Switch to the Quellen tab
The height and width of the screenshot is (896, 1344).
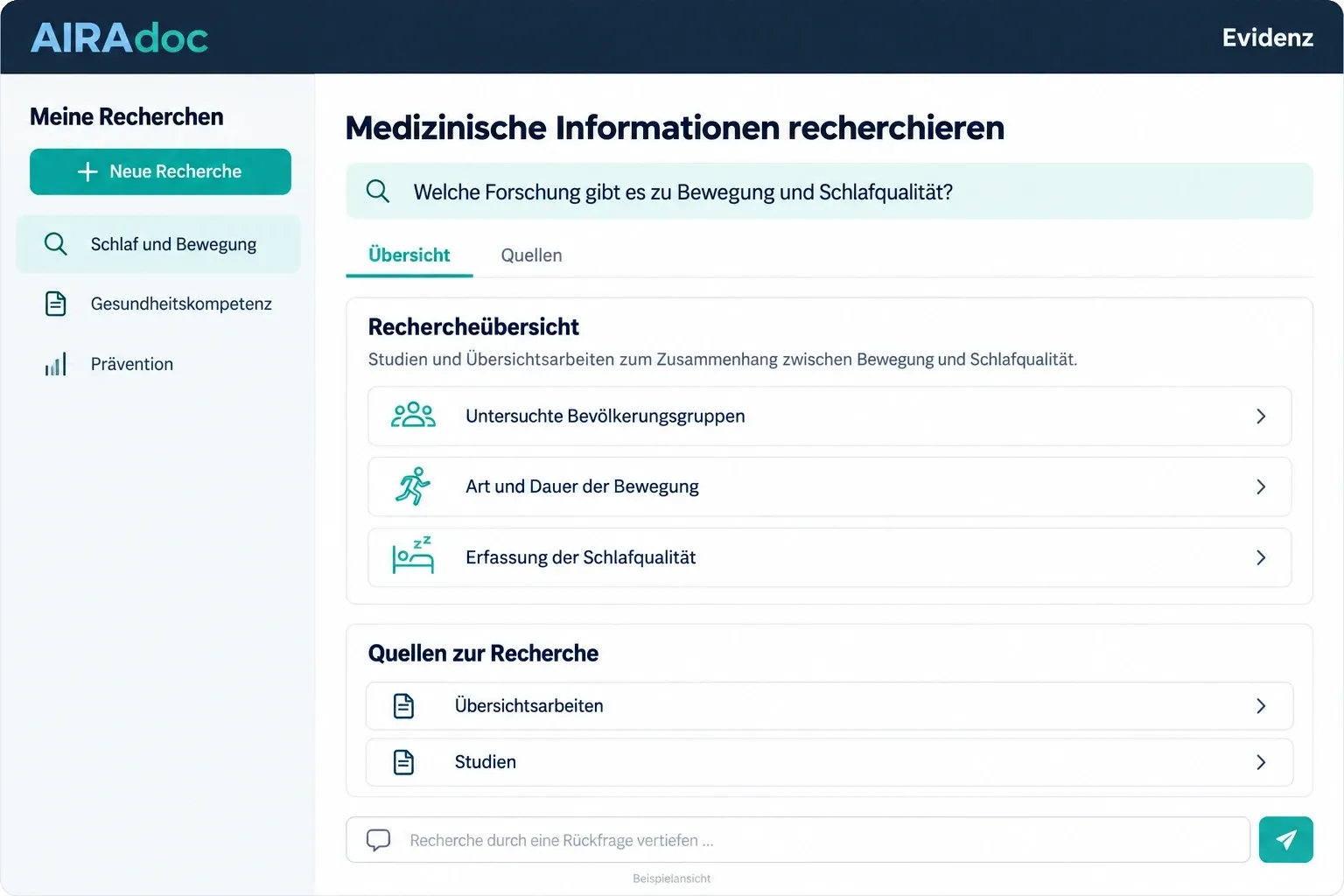pyautogui.click(x=531, y=255)
